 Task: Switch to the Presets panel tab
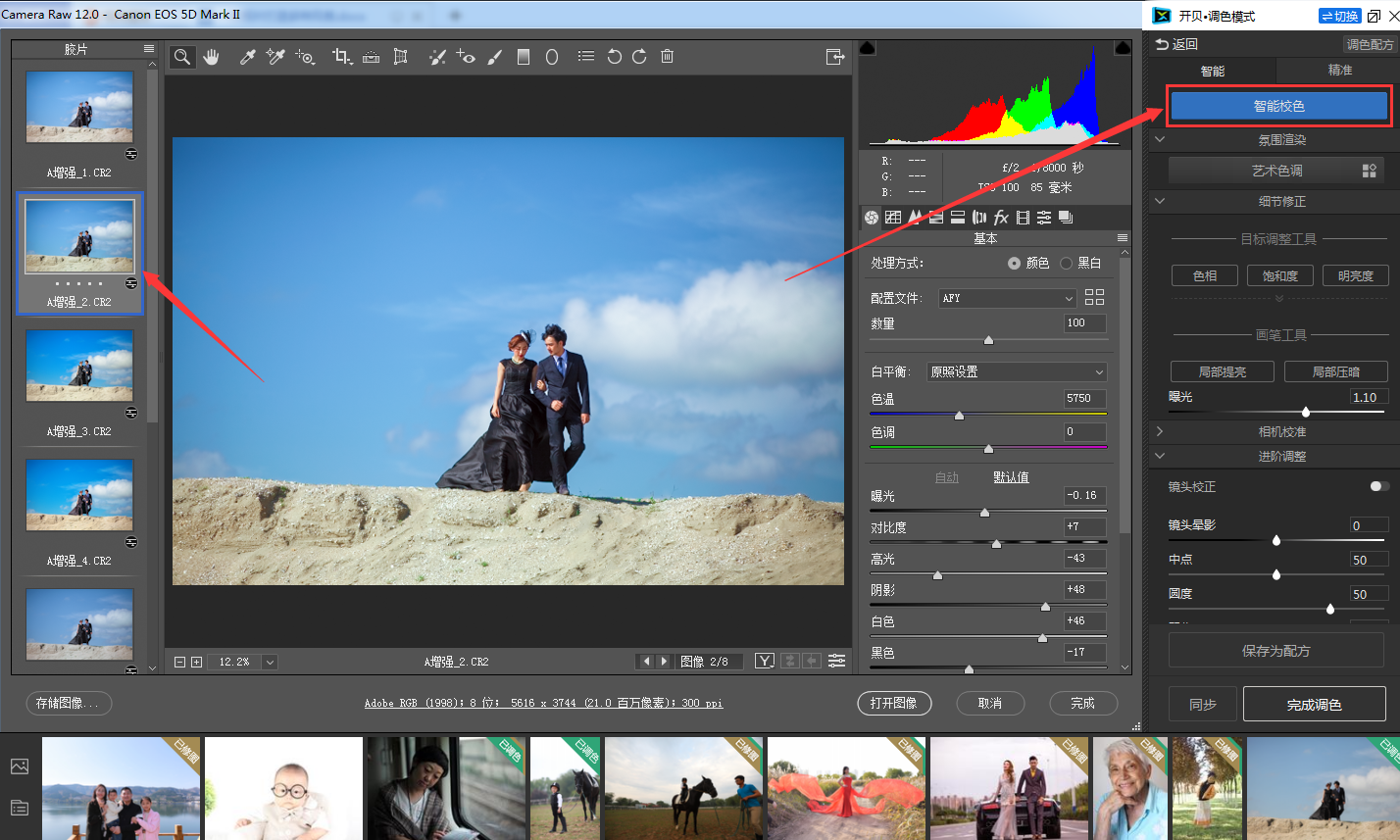pyautogui.click(x=1044, y=217)
